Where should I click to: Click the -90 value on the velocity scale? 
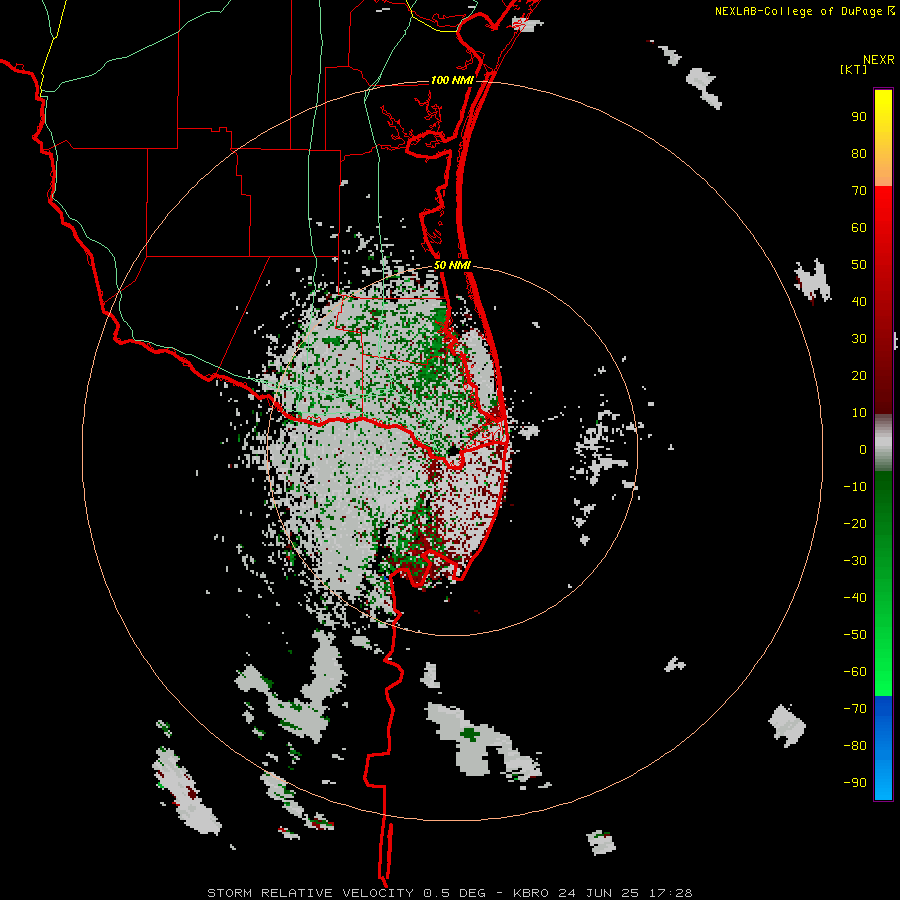tap(855, 782)
